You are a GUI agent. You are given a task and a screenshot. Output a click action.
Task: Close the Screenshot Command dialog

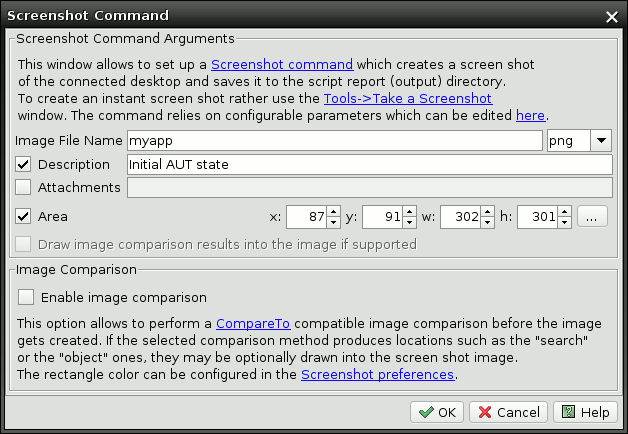tap(612, 16)
